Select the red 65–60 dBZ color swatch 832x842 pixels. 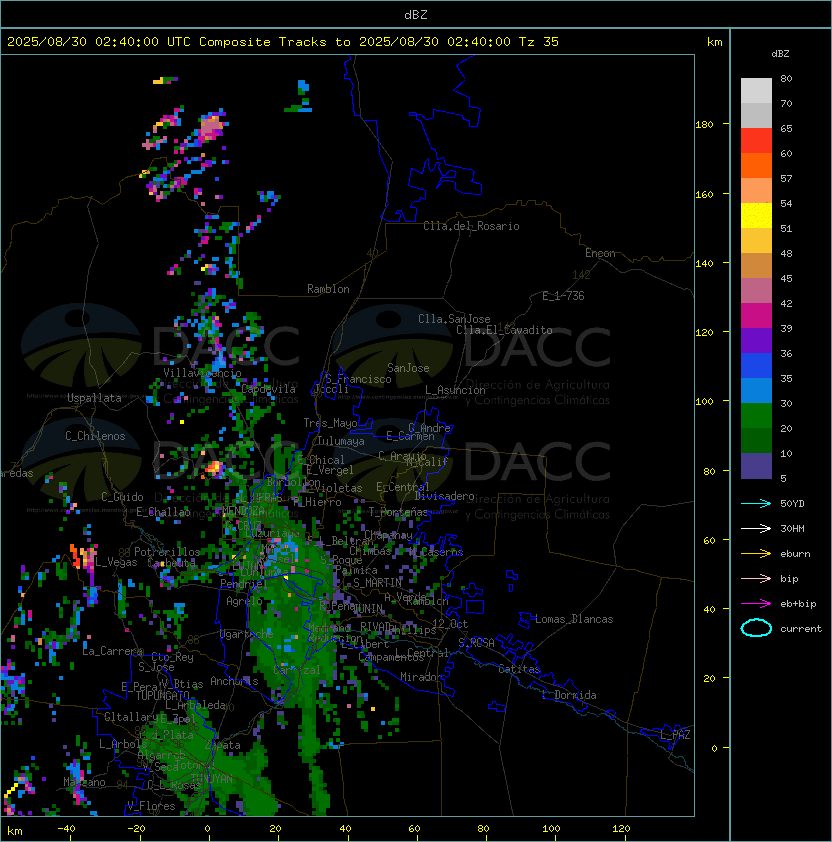coord(756,141)
